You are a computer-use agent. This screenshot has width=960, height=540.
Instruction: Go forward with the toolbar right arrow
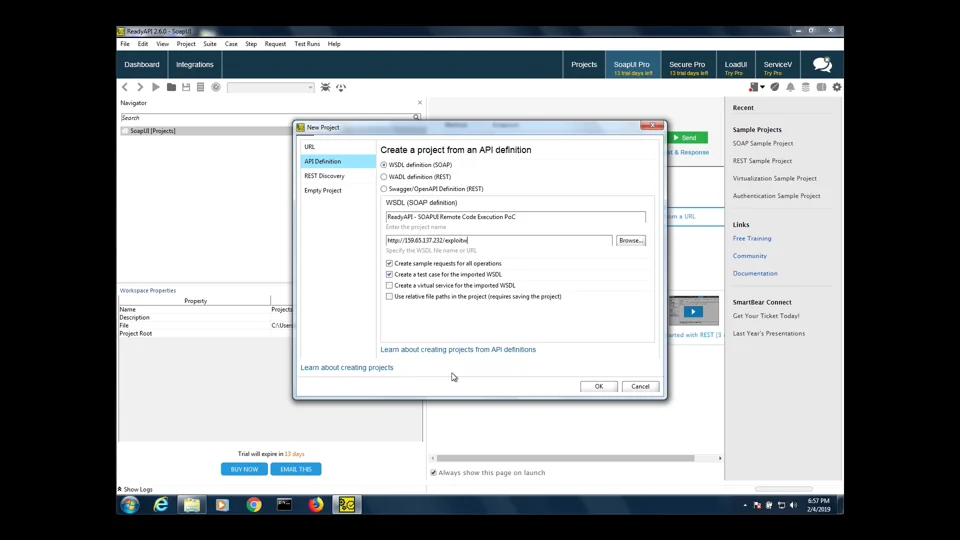click(x=140, y=88)
